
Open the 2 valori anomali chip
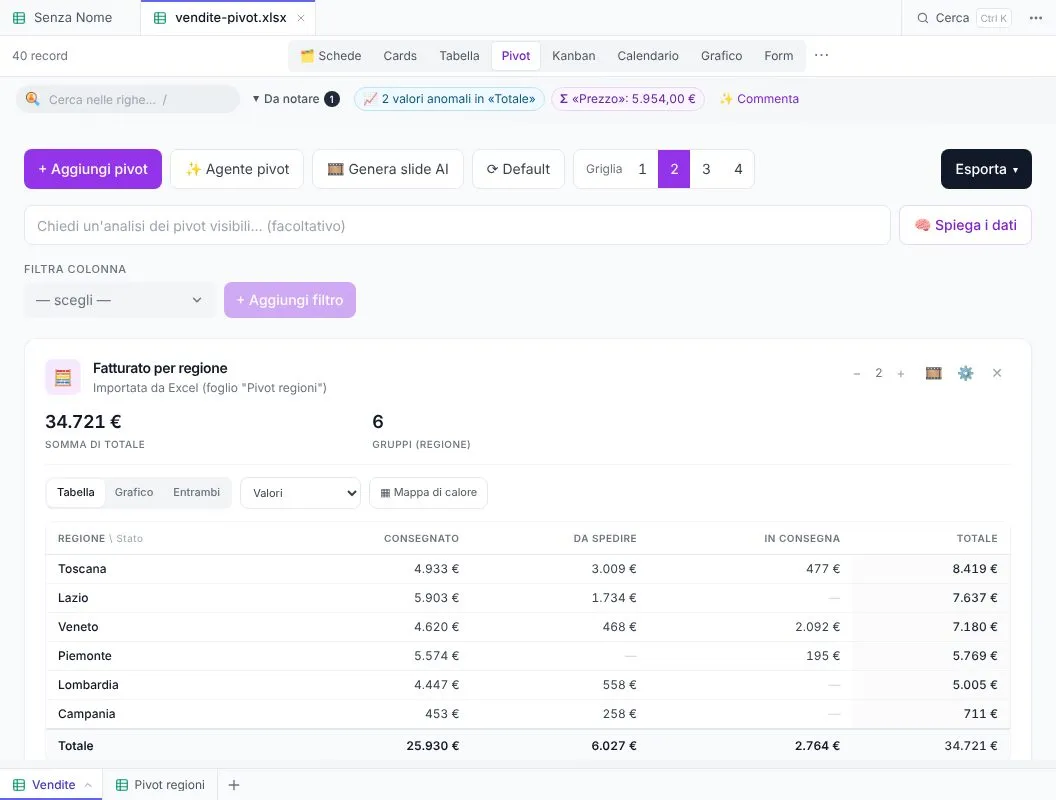coord(449,99)
